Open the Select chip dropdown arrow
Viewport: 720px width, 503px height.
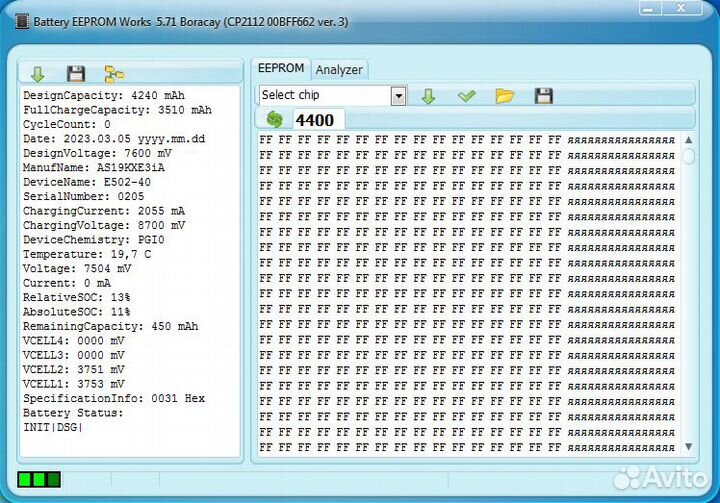398,96
